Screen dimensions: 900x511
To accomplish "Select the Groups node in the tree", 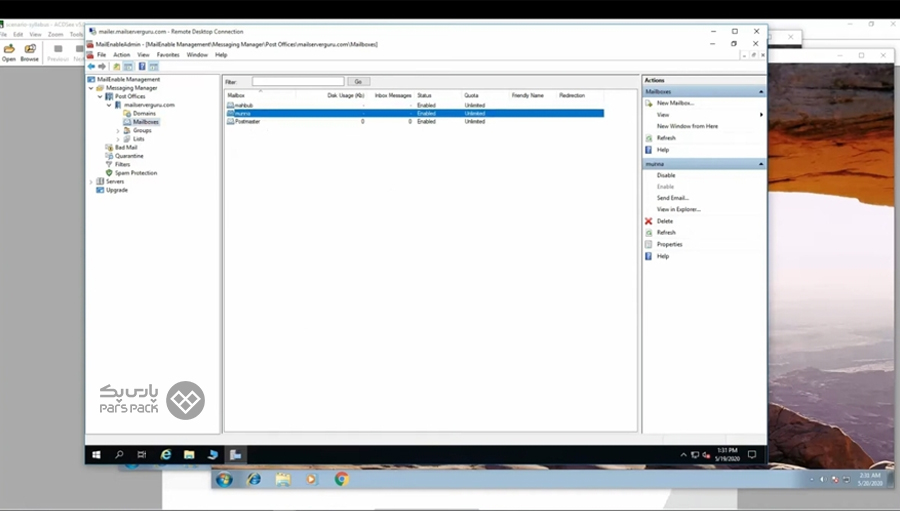I will 142,130.
